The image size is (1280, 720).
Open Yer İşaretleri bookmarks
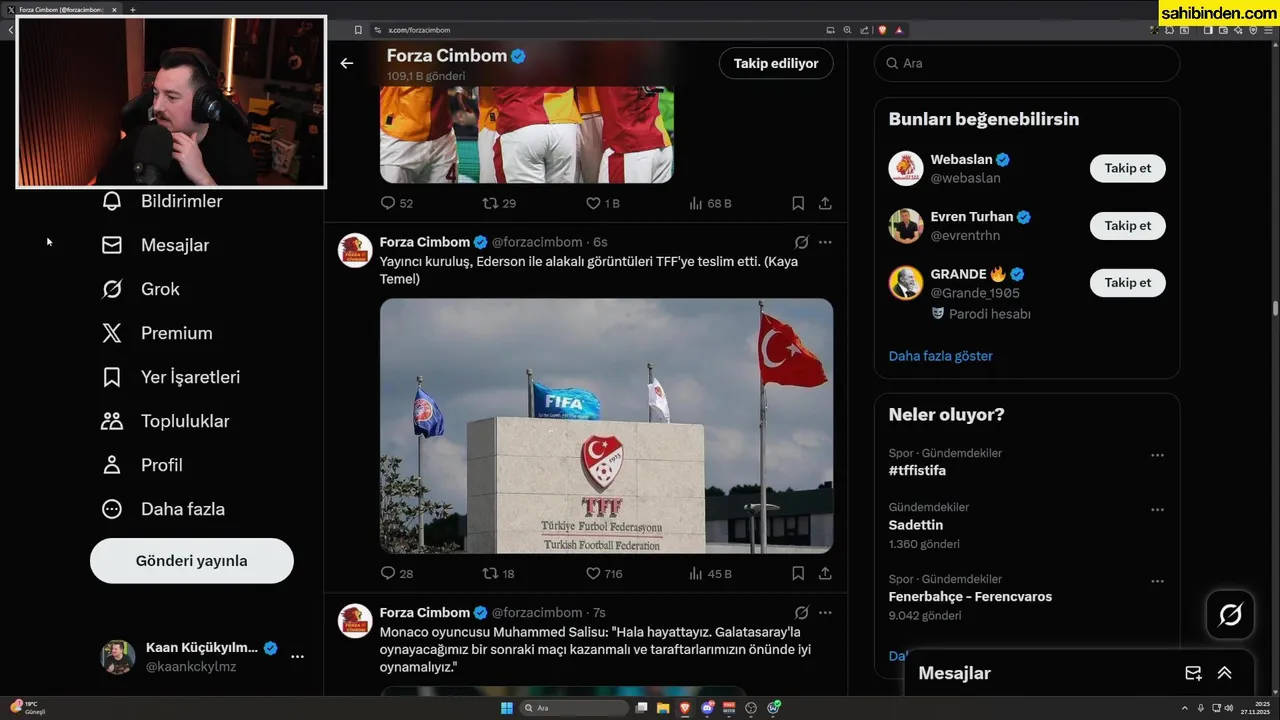170,377
